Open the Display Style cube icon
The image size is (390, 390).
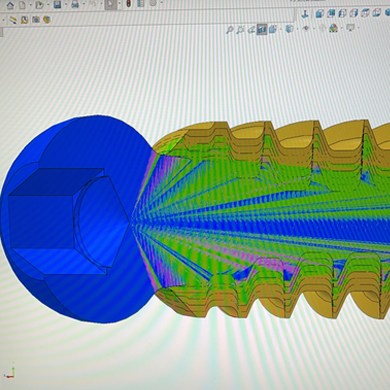(x=289, y=29)
